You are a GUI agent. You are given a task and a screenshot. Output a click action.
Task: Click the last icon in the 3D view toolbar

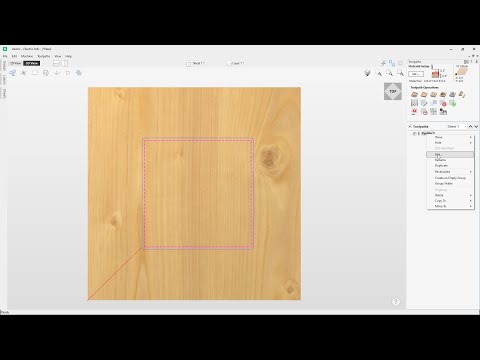[x=79, y=73]
